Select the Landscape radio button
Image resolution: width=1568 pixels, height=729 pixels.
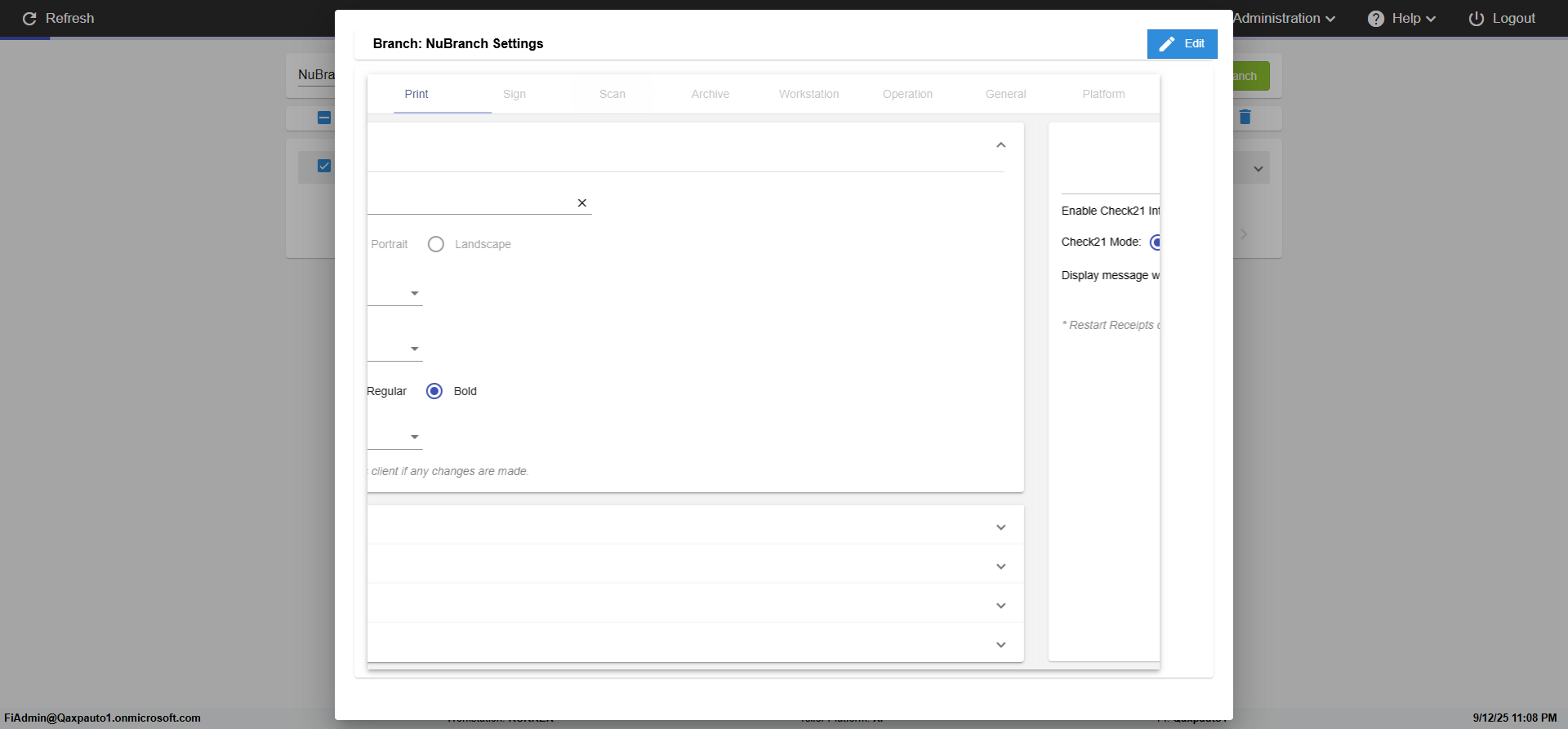436,245
